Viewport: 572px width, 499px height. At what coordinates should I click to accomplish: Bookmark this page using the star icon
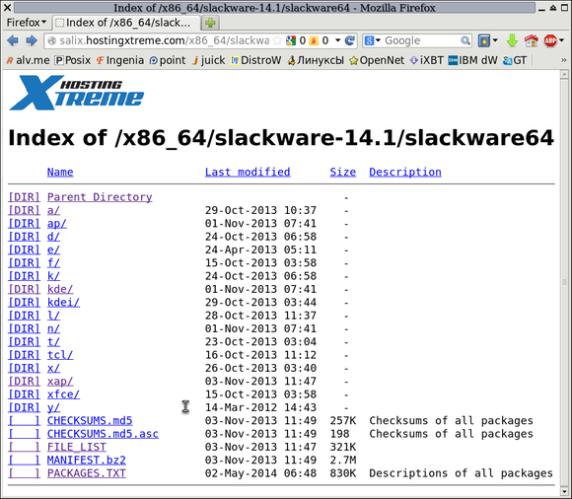click(278, 40)
